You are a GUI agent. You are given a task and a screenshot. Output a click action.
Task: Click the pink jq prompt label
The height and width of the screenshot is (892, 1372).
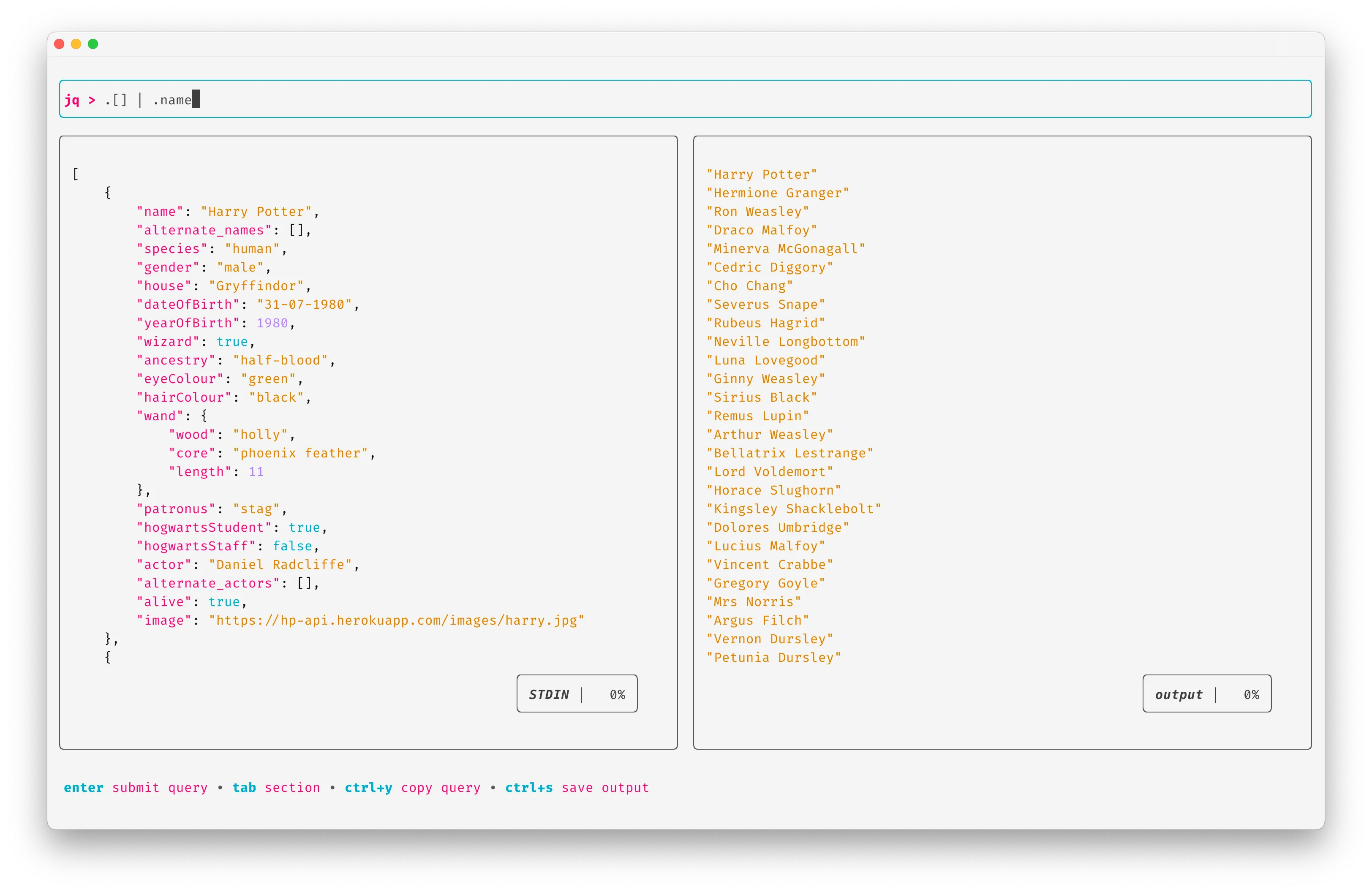coord(73,100)
